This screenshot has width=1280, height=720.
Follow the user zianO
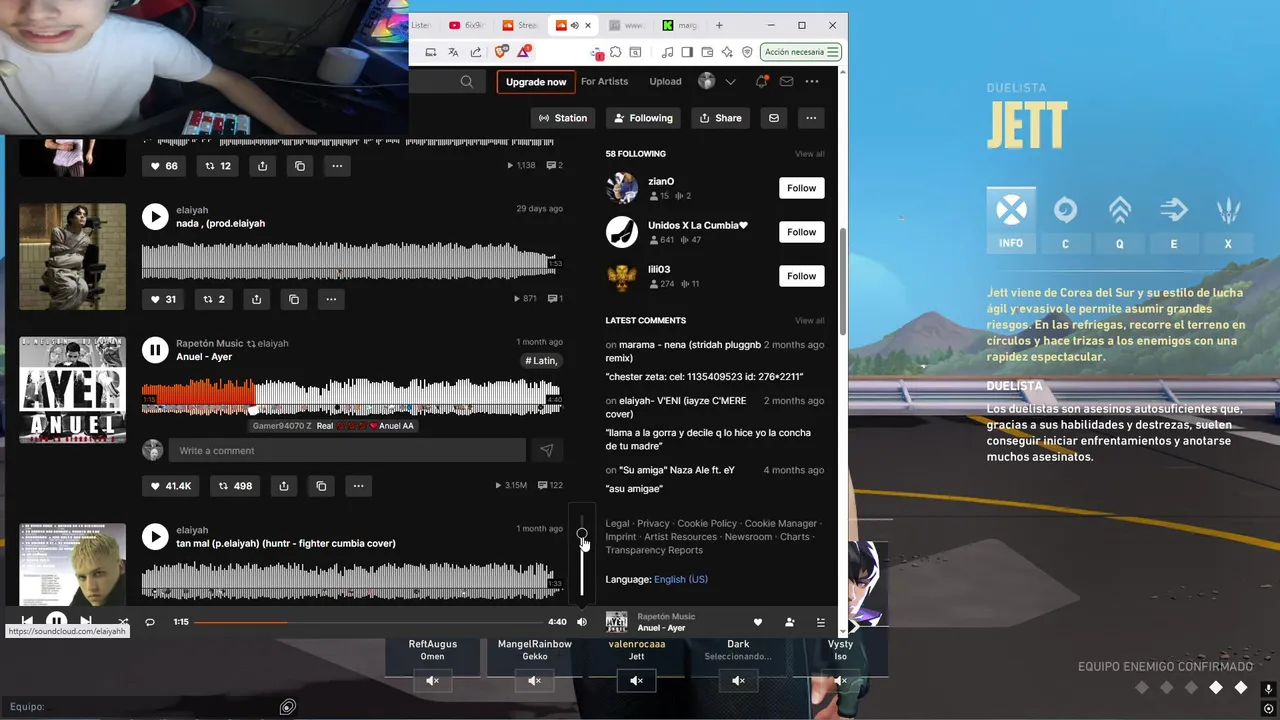[801, 188]
